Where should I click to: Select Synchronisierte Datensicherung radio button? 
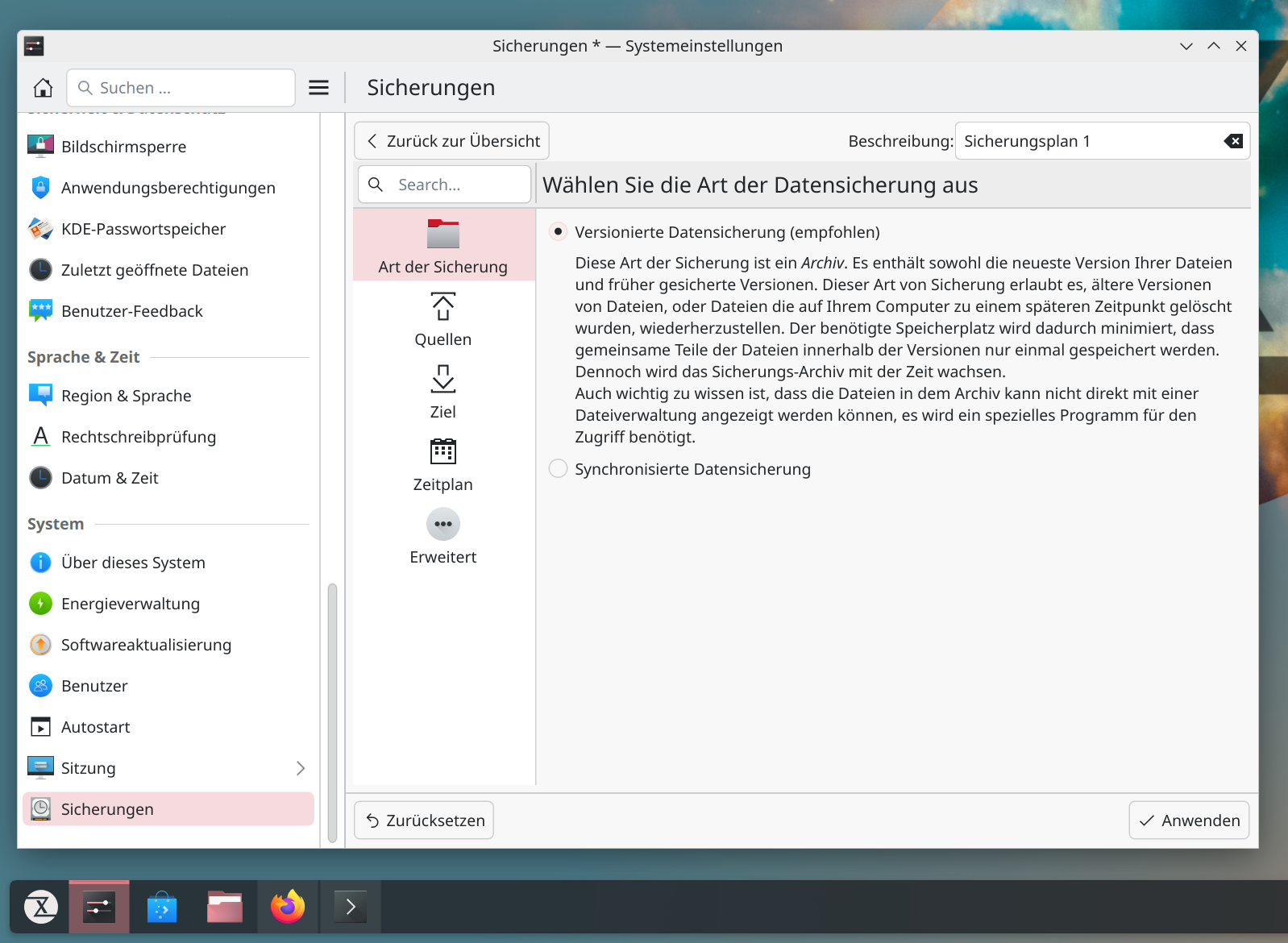click(x=558, y=469)
